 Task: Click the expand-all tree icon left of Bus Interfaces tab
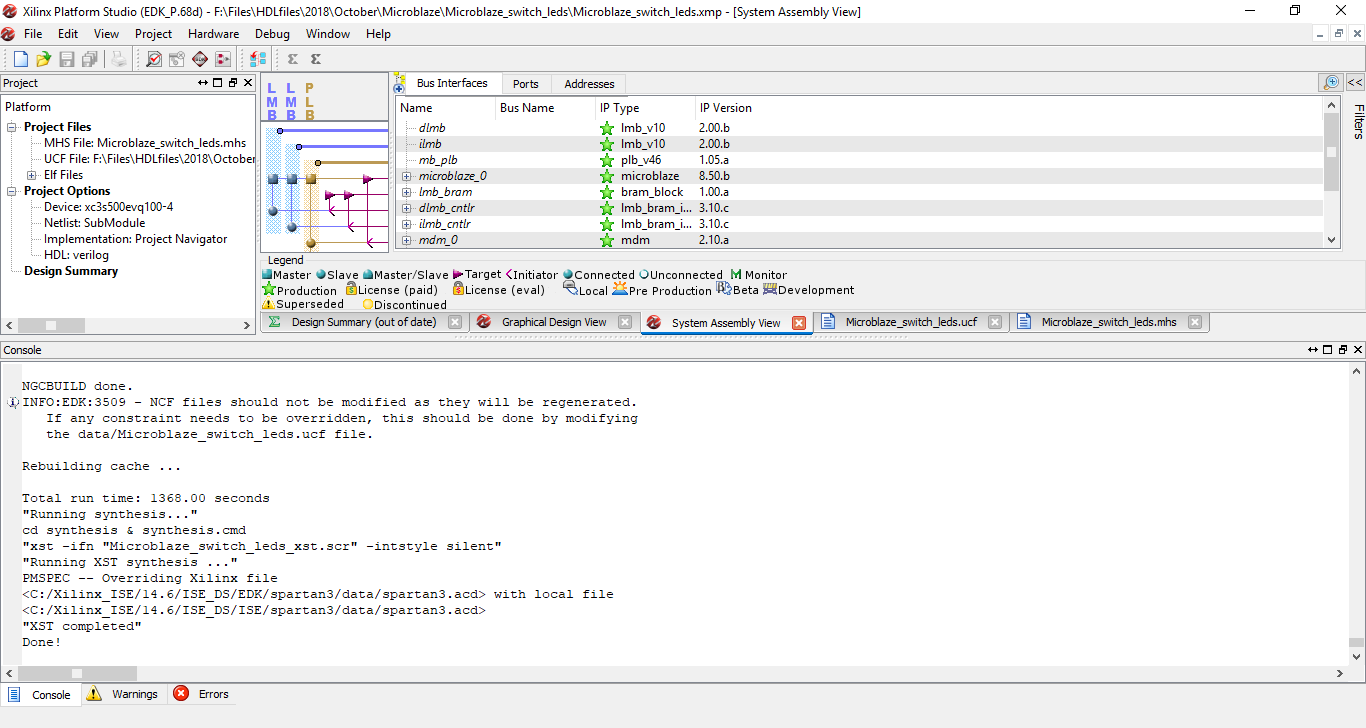[x=399, y=84]
